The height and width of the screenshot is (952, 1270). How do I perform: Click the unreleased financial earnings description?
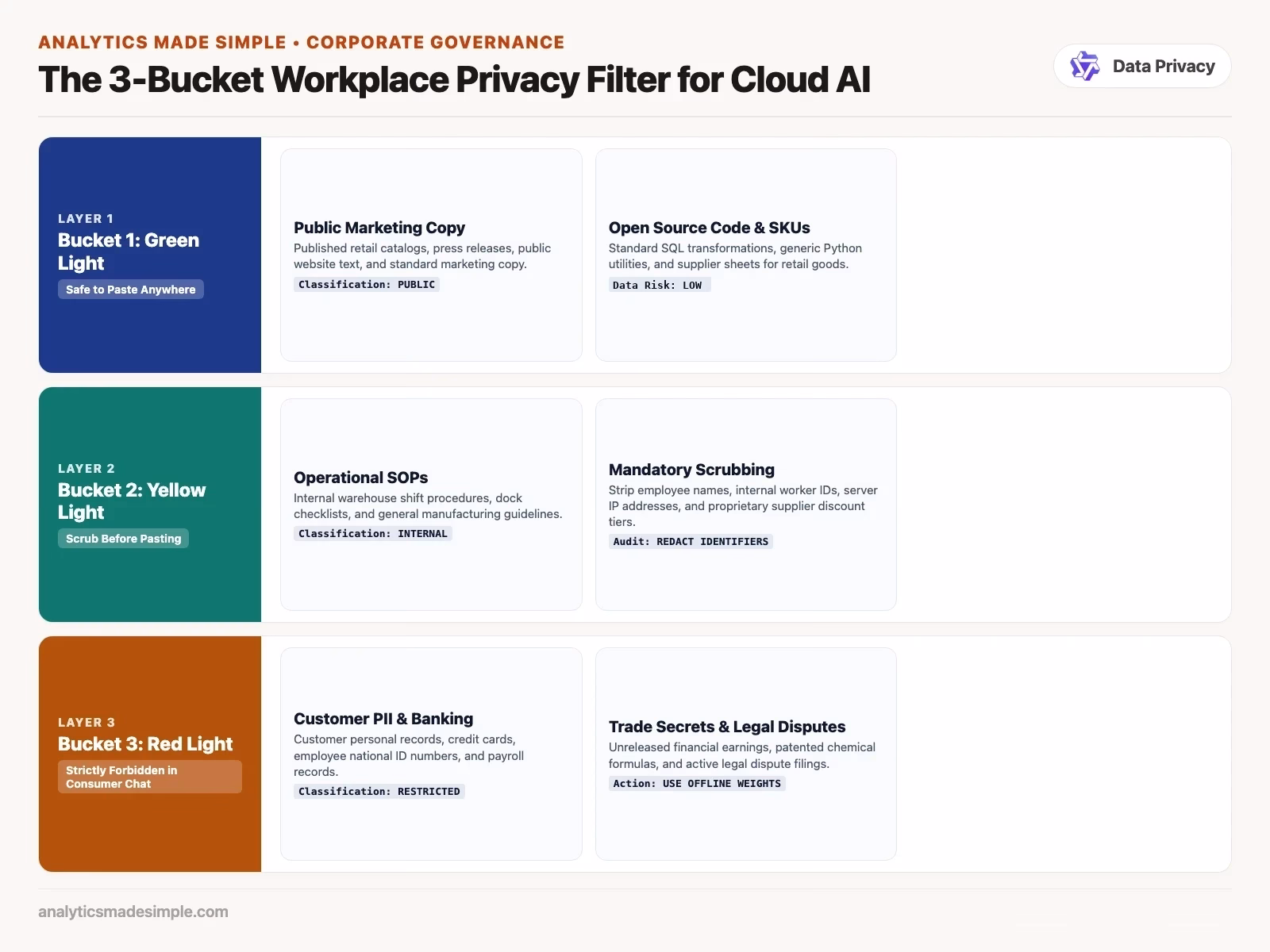[x=742, y=755]
